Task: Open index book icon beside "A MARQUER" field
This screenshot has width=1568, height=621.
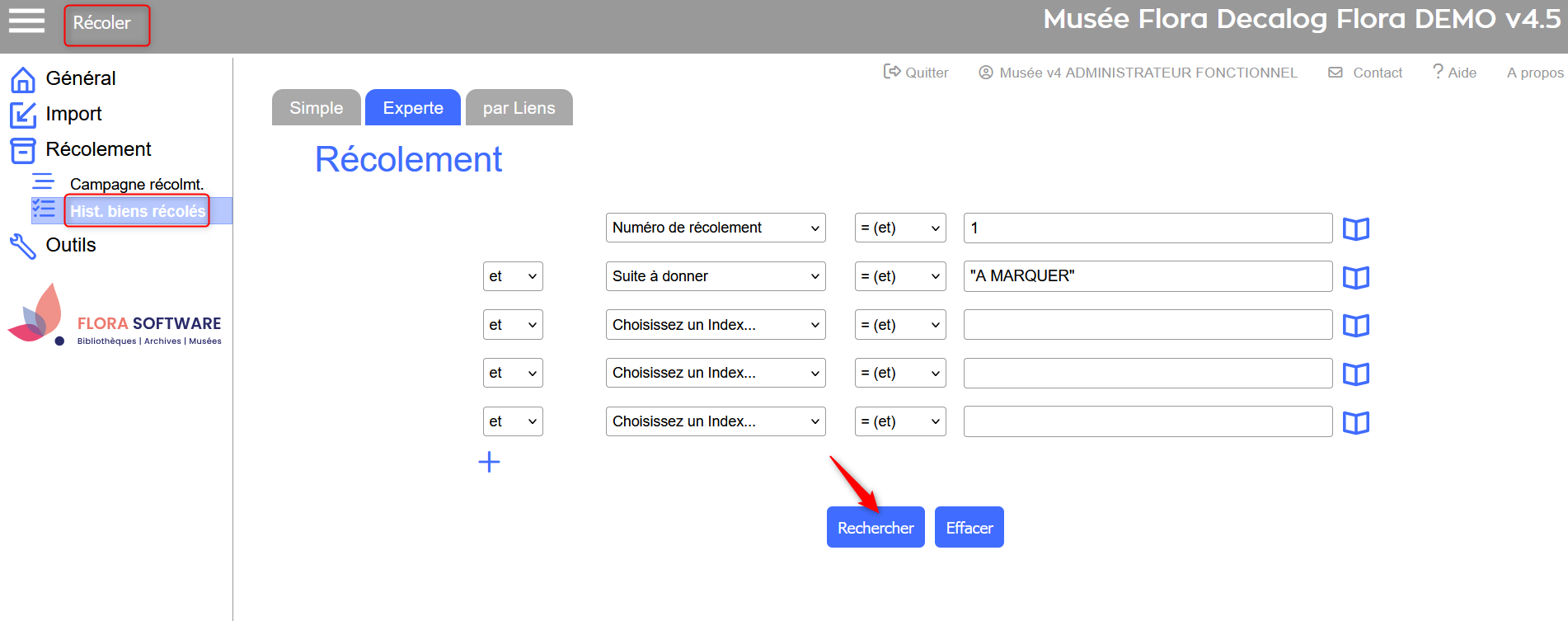Action: coord(1355,277)
